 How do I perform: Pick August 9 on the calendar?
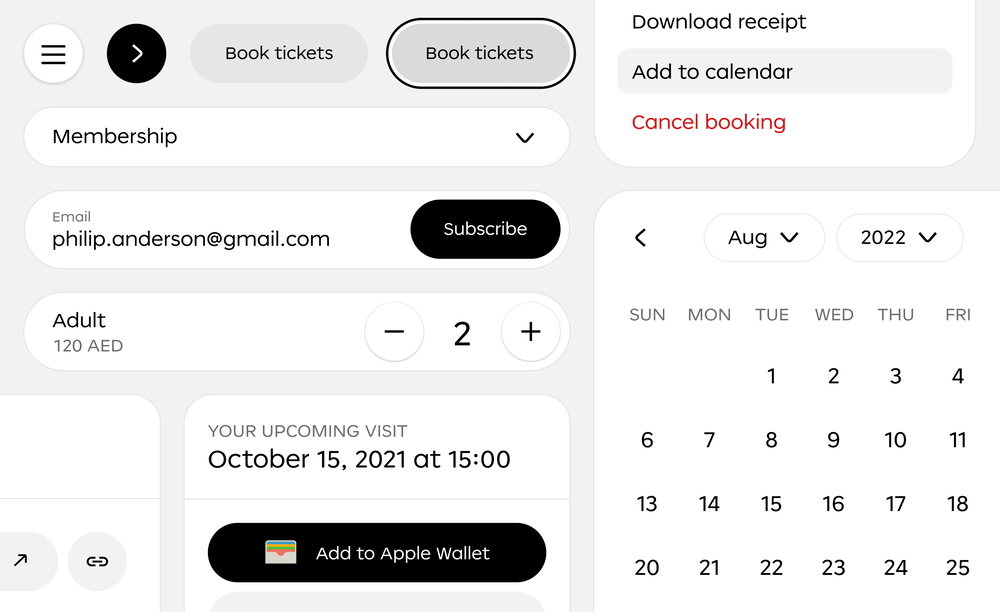point(833,440)
